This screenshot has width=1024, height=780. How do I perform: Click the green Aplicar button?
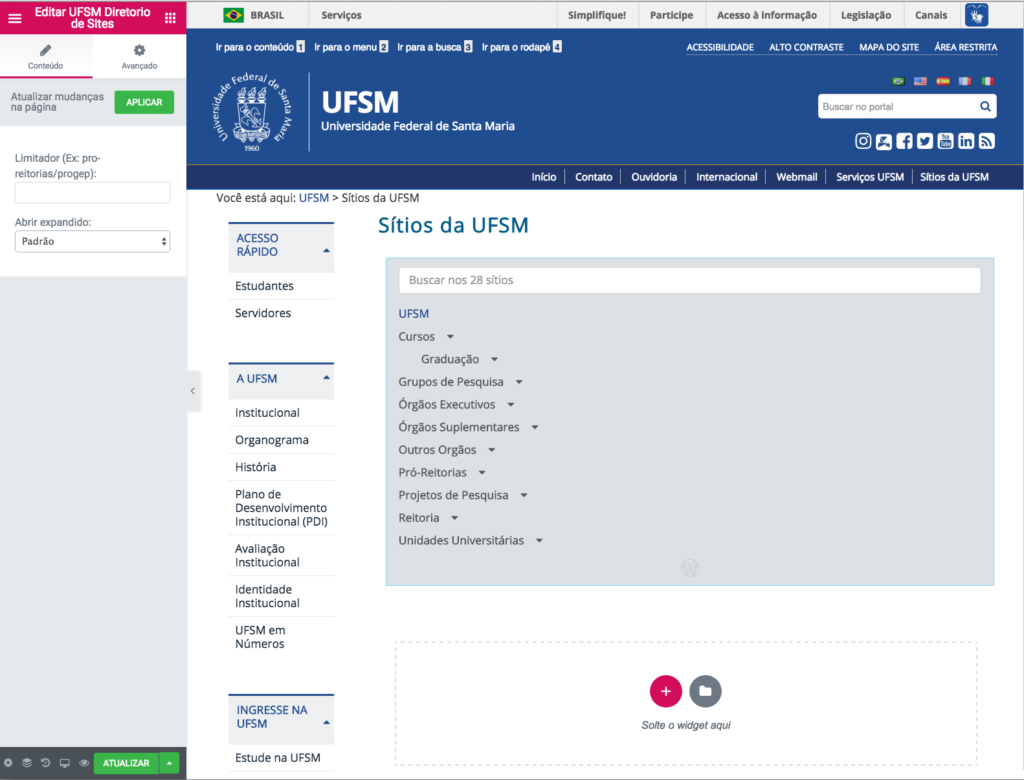pos(144,102)
